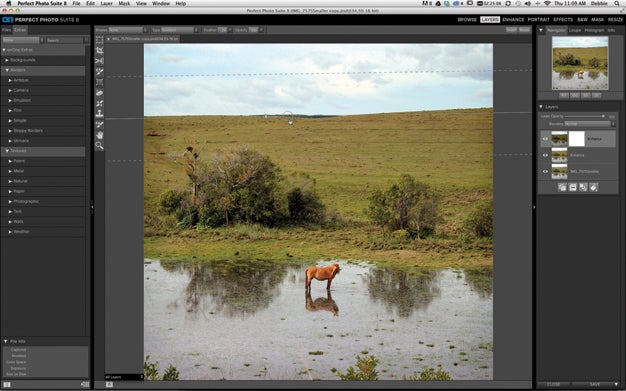Expand the Emulsion borders folder

coord(10,100)
